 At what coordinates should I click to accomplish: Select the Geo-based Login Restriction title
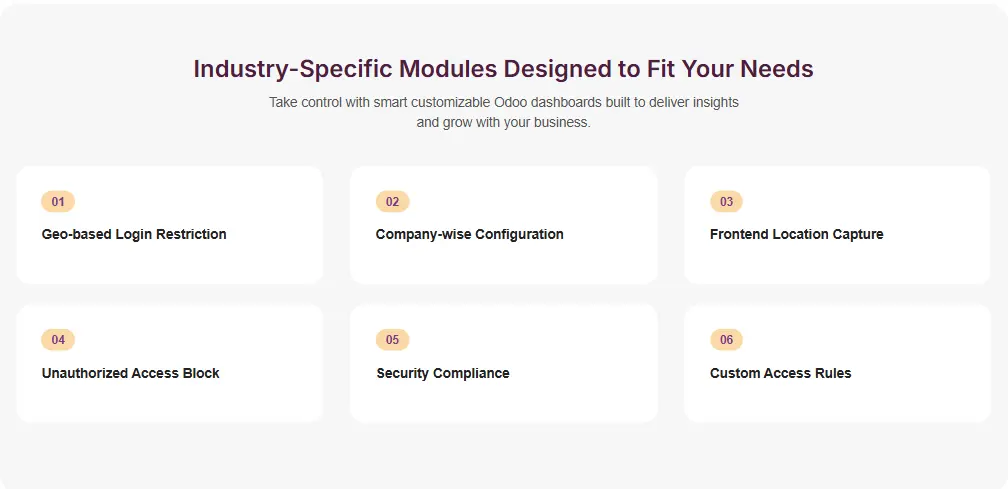(134, 234)
